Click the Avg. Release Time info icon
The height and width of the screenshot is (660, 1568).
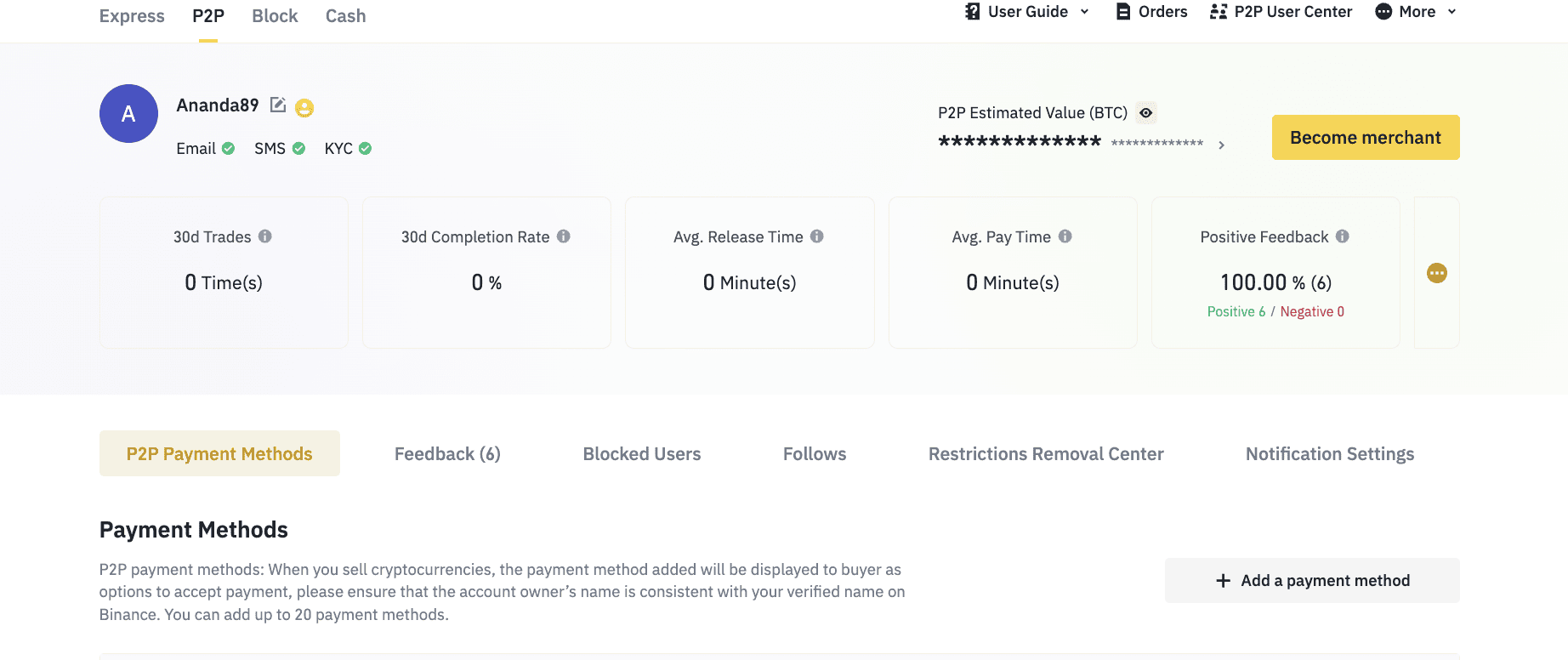817,236
